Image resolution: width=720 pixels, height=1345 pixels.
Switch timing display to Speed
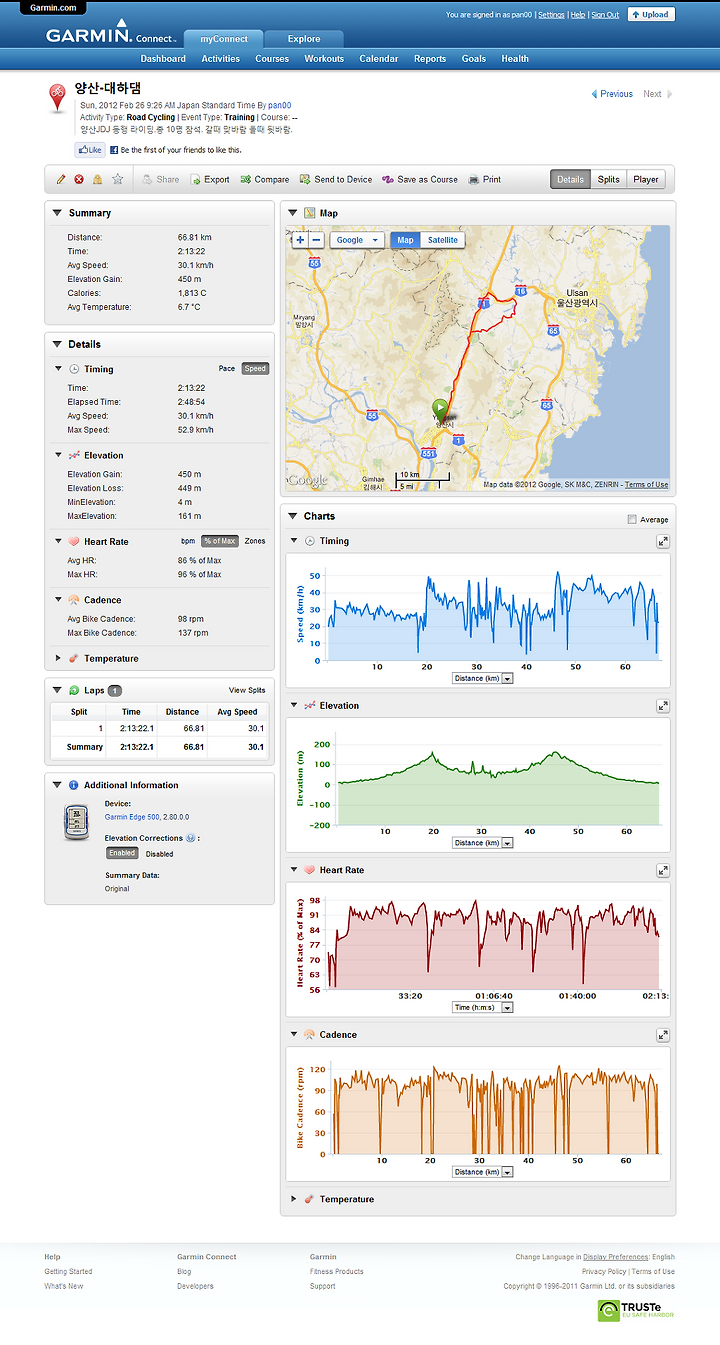click(255, 369)
